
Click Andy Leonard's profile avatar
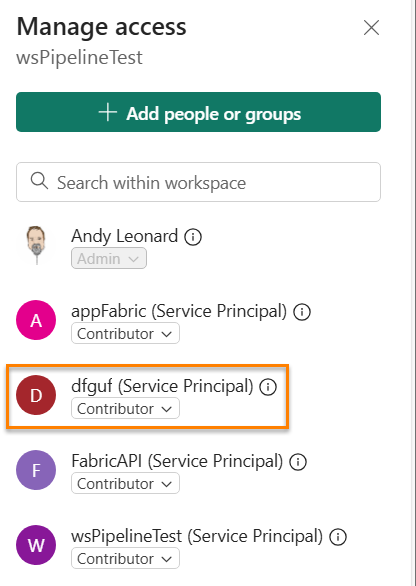[x=36, y=245]
